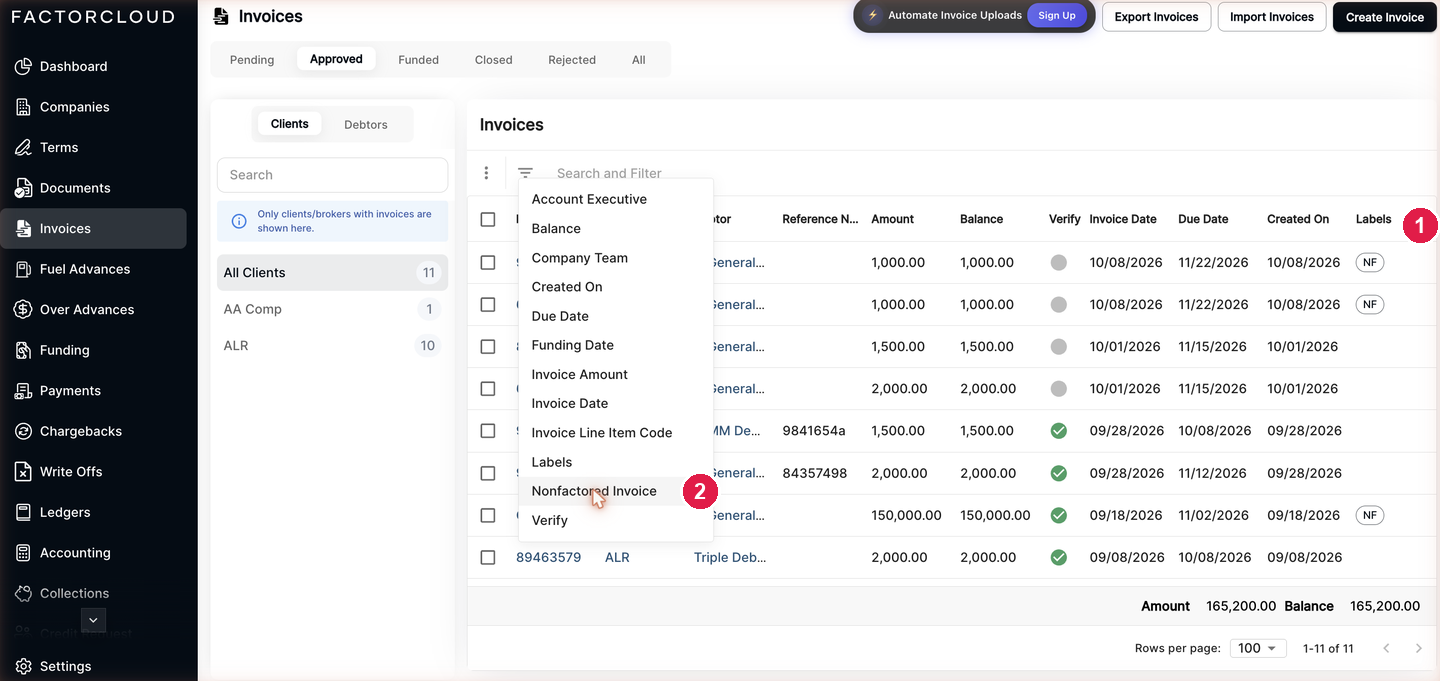Click the Settings gear icon
Image resolution: width=1440 pixels, height=681 pixels.
(23, 666)
